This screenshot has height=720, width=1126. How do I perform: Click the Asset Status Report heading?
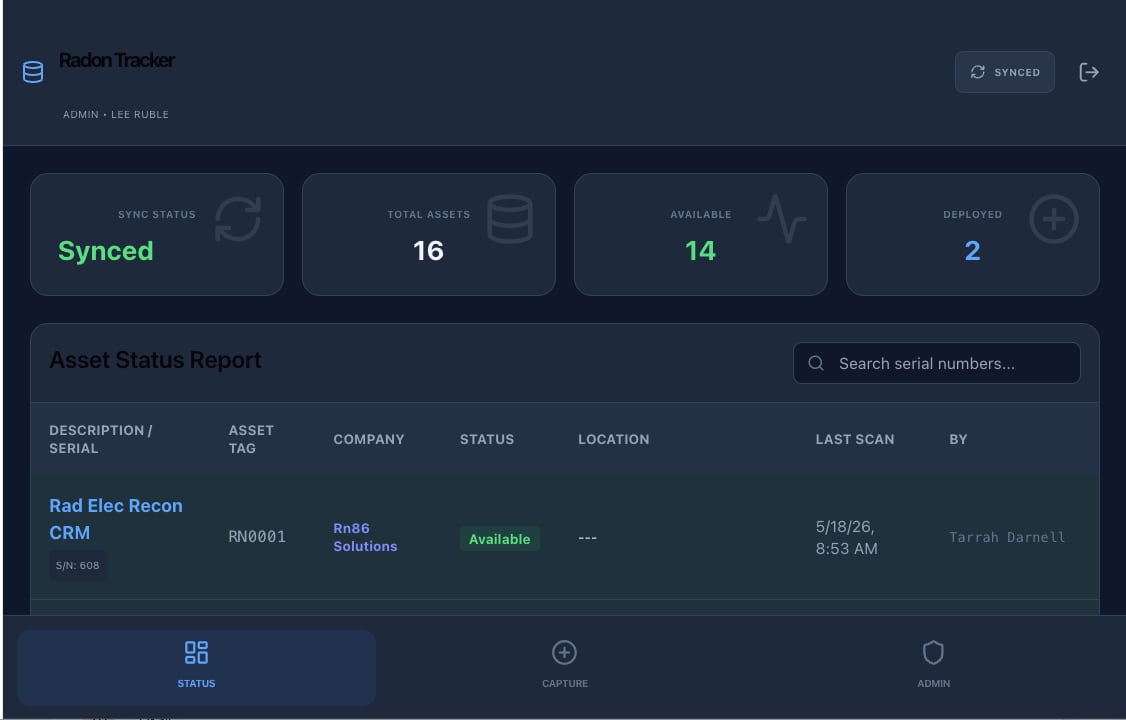click(x=155, y=360)
